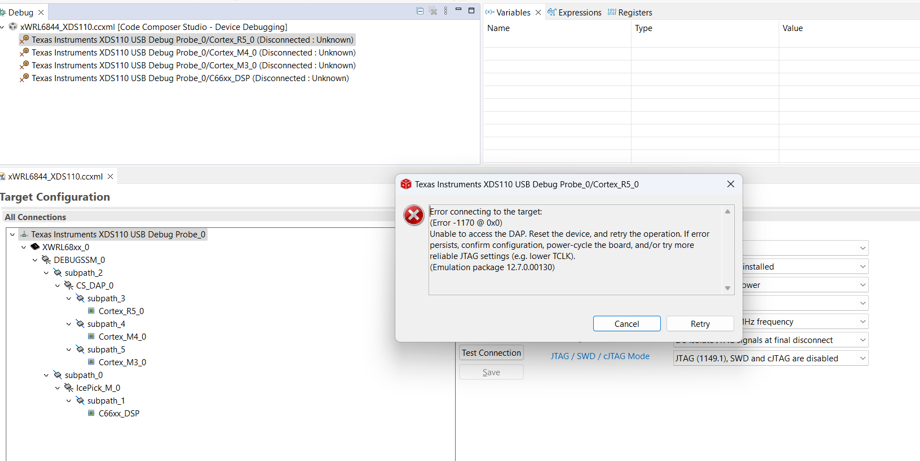Collapse the subpath_2 node
The width and height of the screenshot is (920, 461).
(x=46, y=273)
